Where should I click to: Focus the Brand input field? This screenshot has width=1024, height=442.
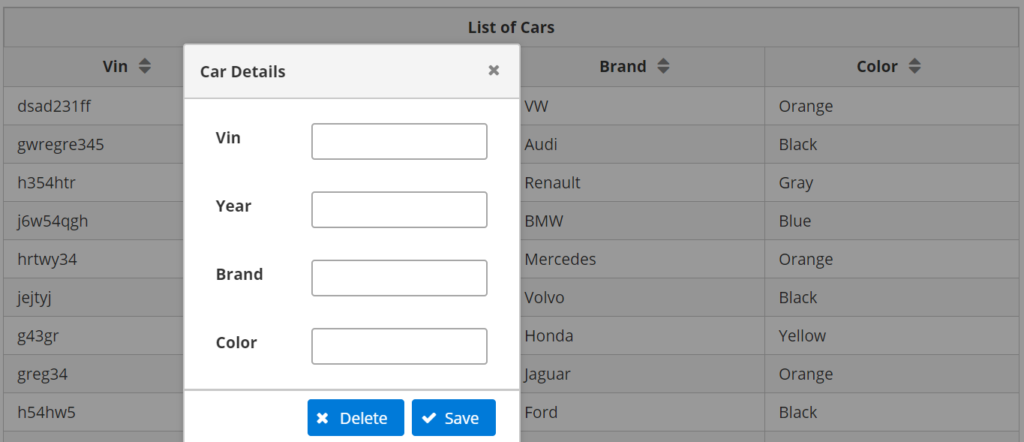[x=399, y=277]
